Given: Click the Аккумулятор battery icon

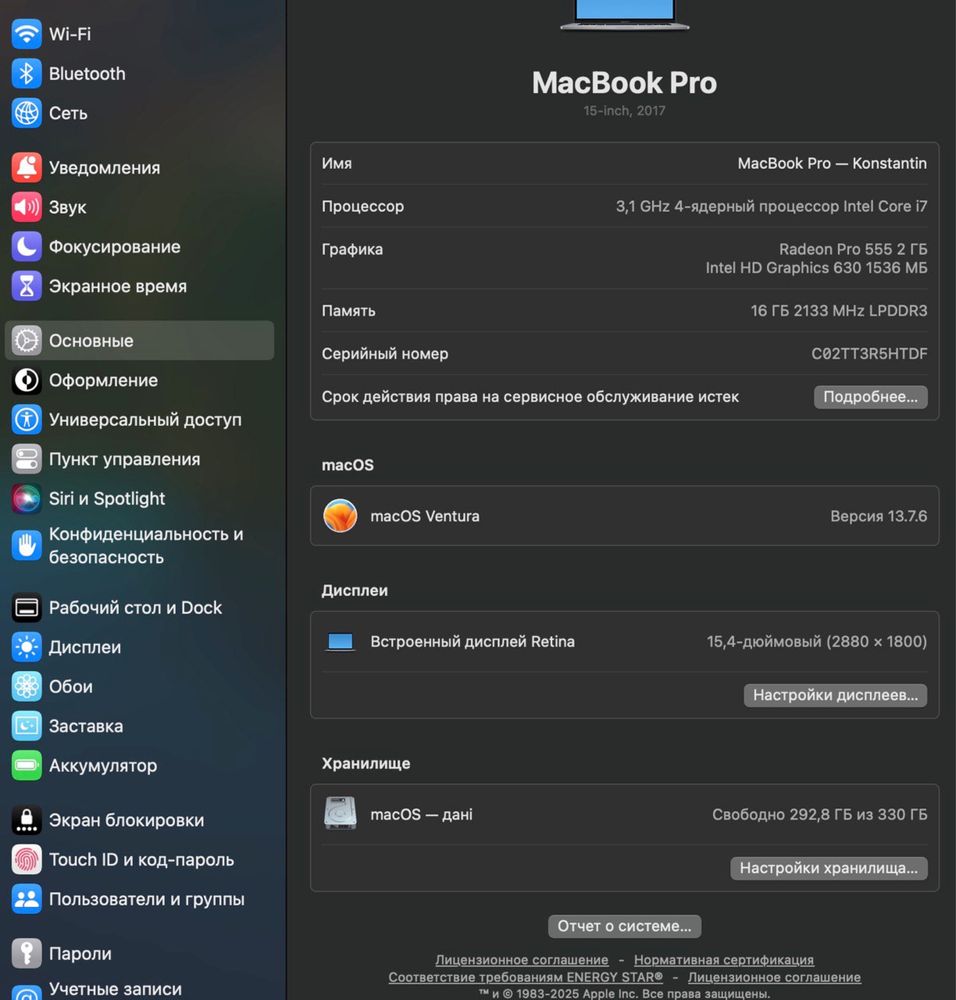Looking at the screenshot, I should click(26, 765).
